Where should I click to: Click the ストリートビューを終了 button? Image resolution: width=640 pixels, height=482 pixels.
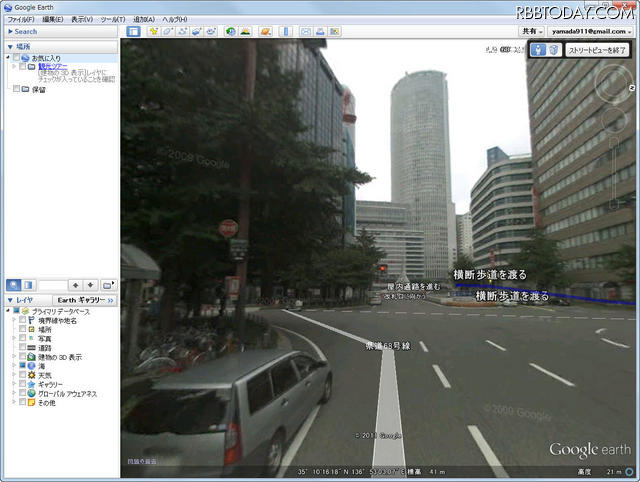point(597,50)
